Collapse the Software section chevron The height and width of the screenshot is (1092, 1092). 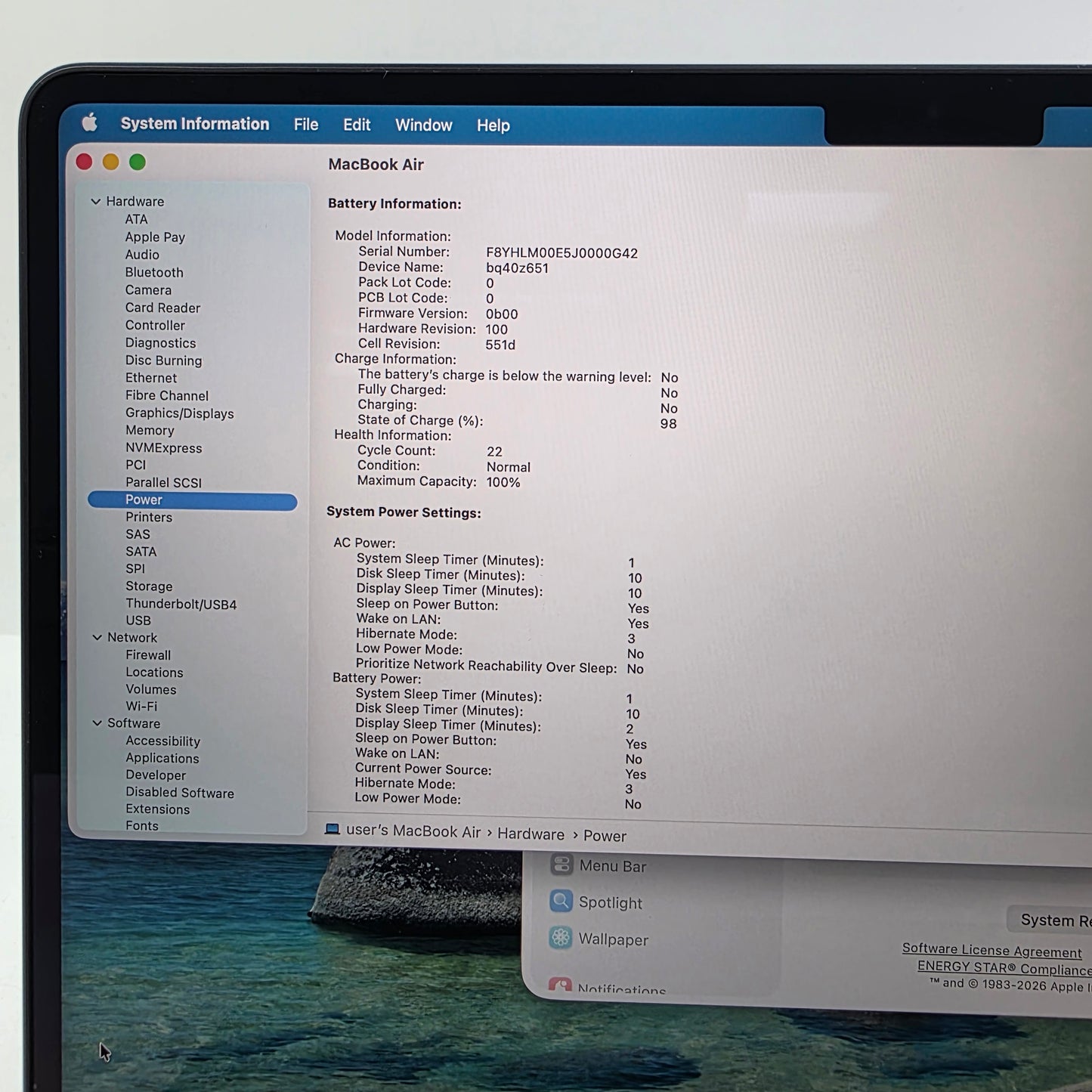click(97, 722)
